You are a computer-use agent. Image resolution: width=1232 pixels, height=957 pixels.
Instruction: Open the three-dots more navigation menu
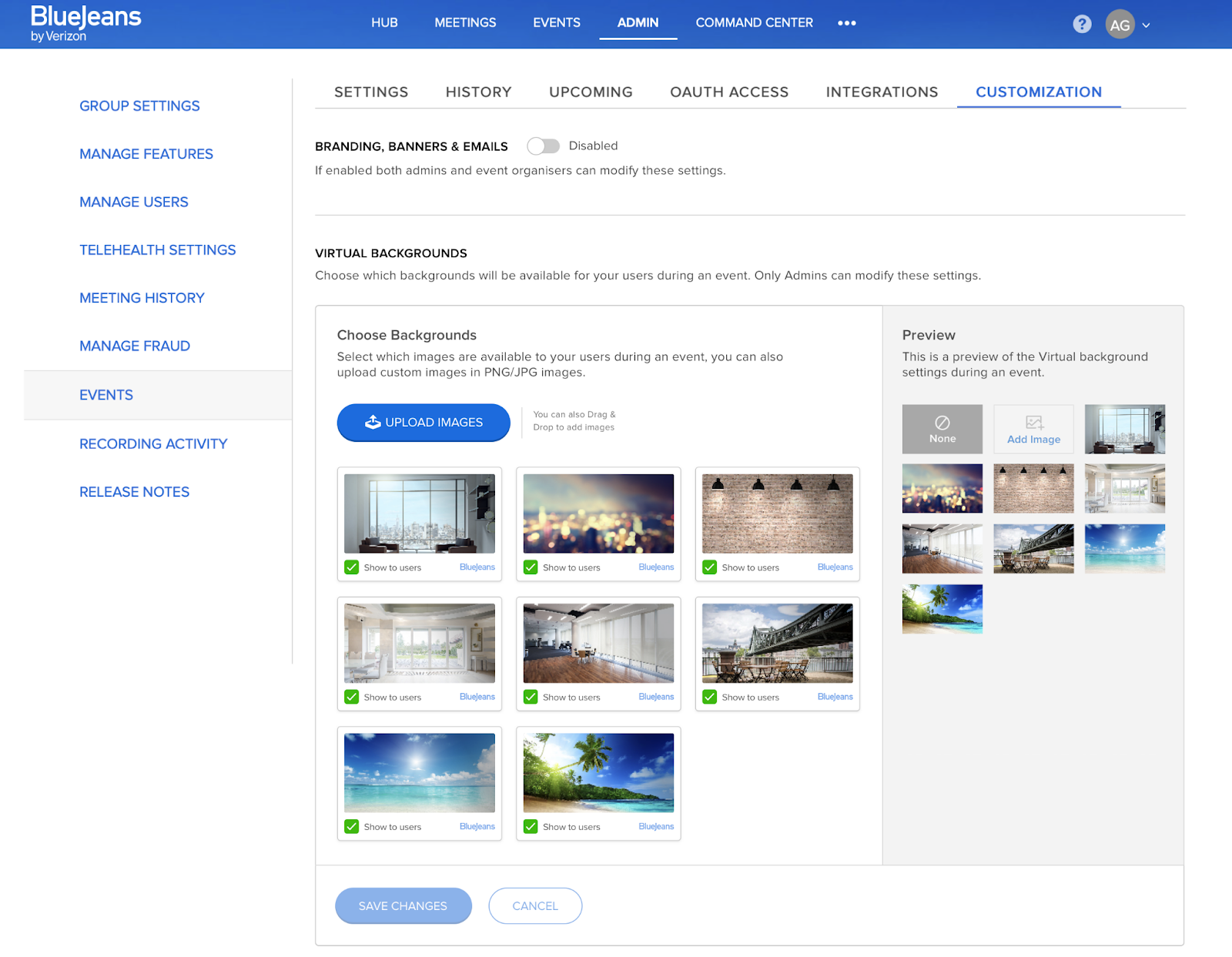point(846,23)
